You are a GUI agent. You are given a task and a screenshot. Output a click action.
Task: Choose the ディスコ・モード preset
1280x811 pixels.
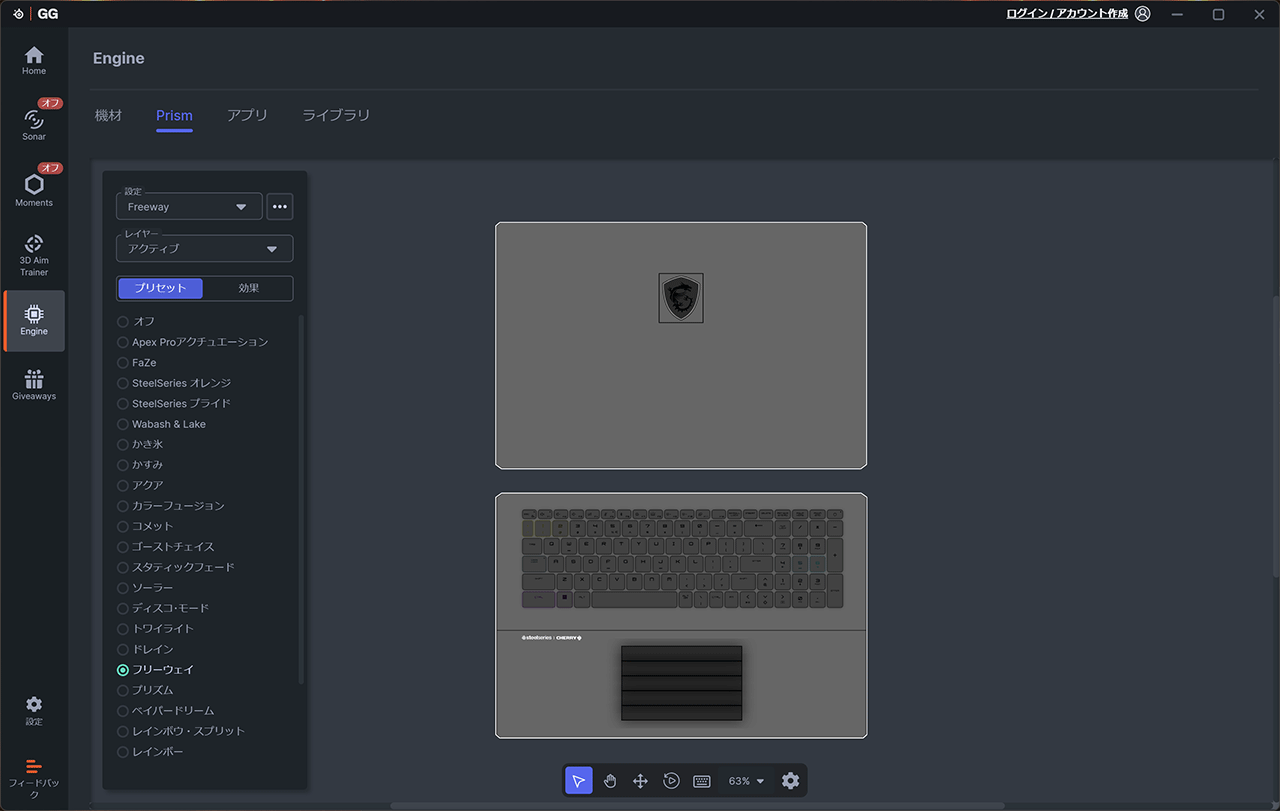(x=123, y=608)
